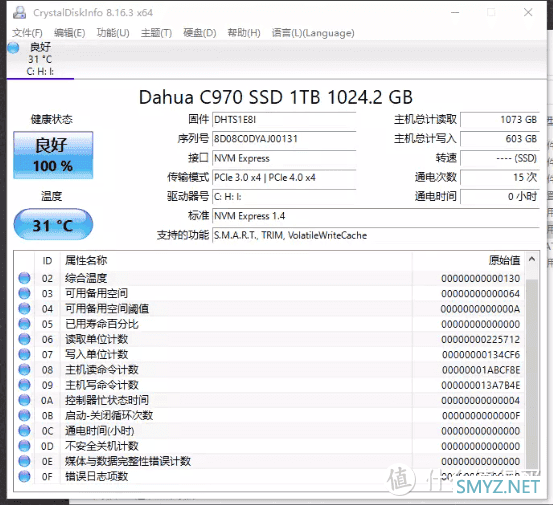Click raw value 000000013A7B4E

point(480,385)
